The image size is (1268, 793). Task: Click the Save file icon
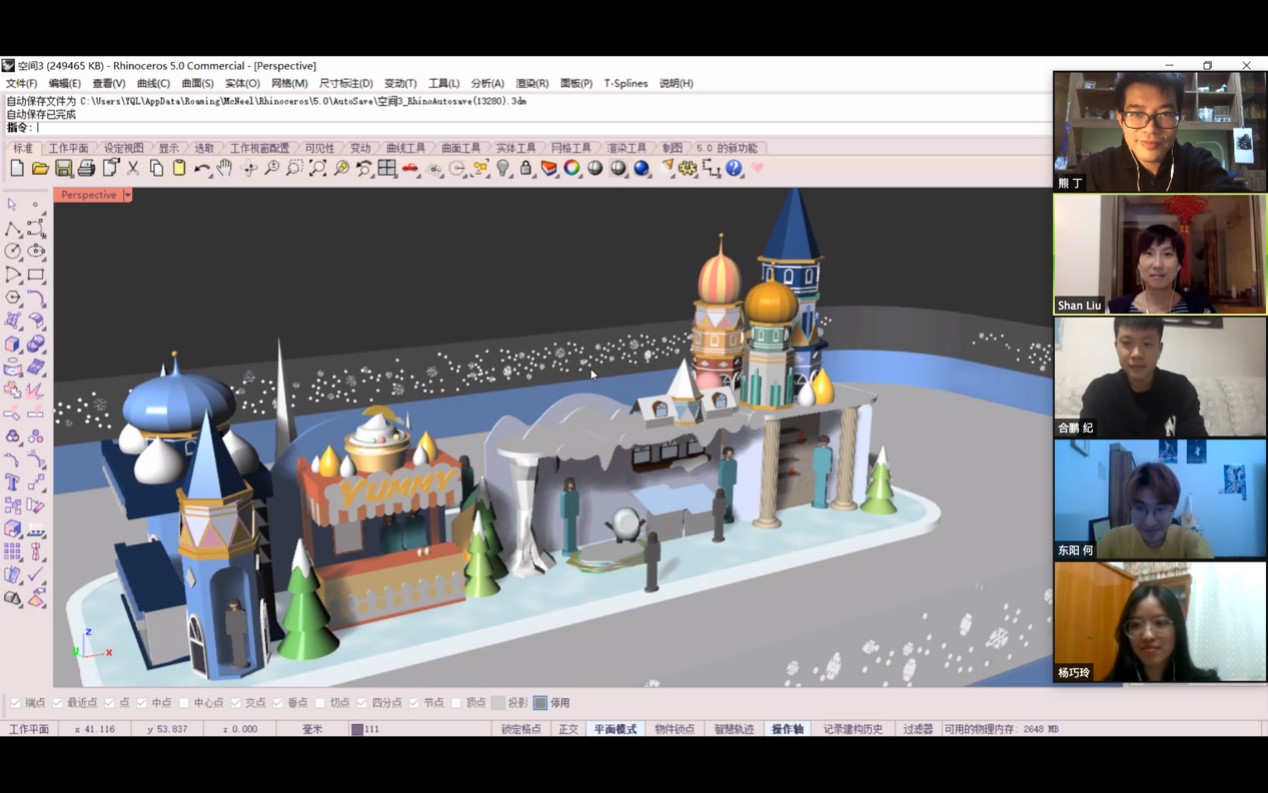pos(63,169)
